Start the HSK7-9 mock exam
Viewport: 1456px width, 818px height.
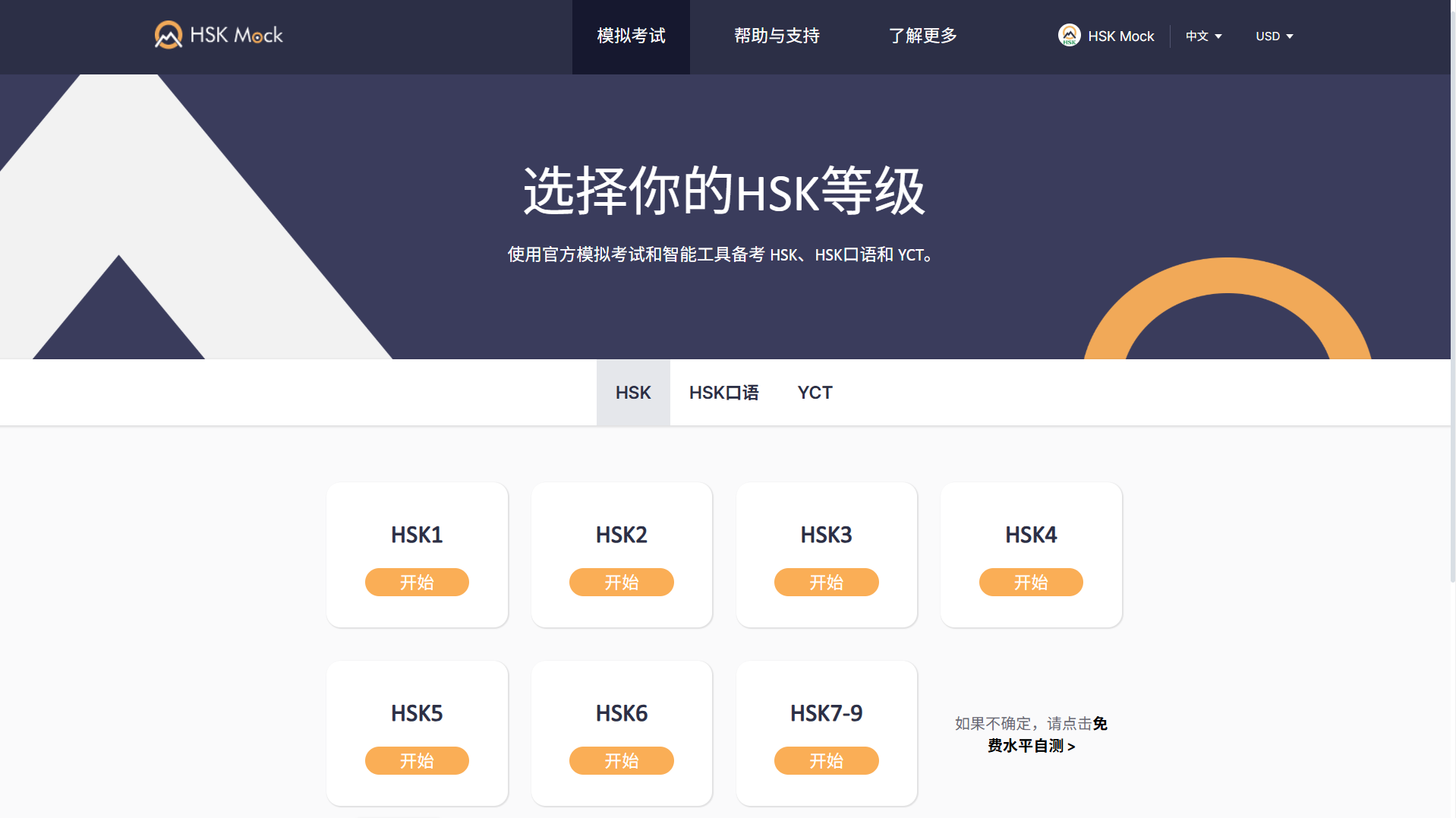[826, 760]
